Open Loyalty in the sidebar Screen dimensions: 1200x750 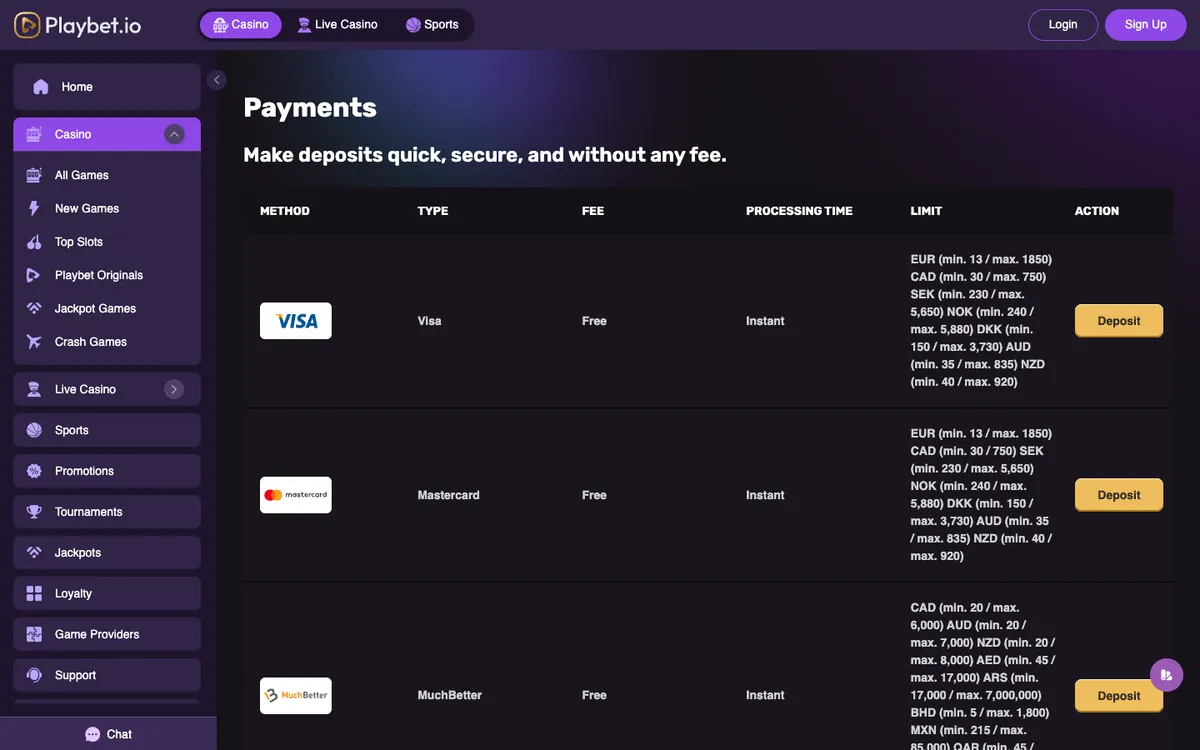click(x=107, y=594)
